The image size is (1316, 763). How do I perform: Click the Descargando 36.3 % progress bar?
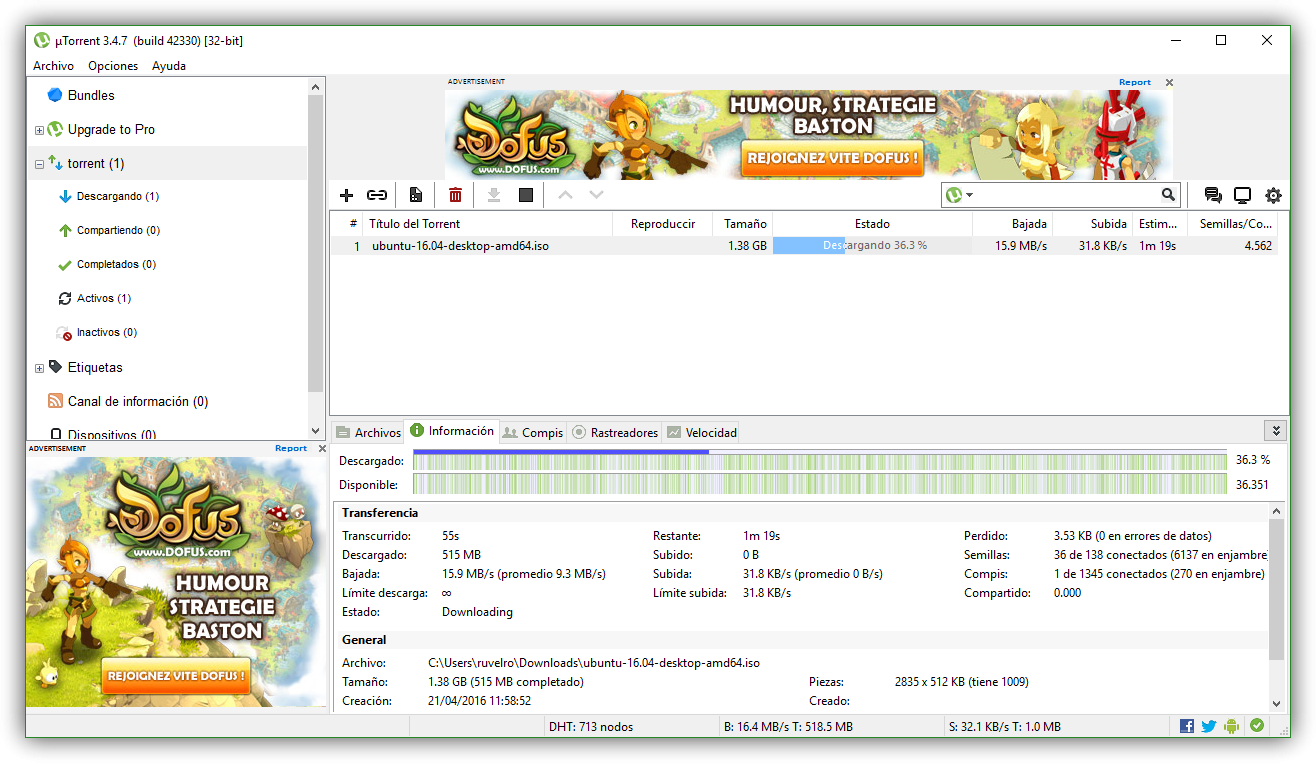click(x=872, y=245)
